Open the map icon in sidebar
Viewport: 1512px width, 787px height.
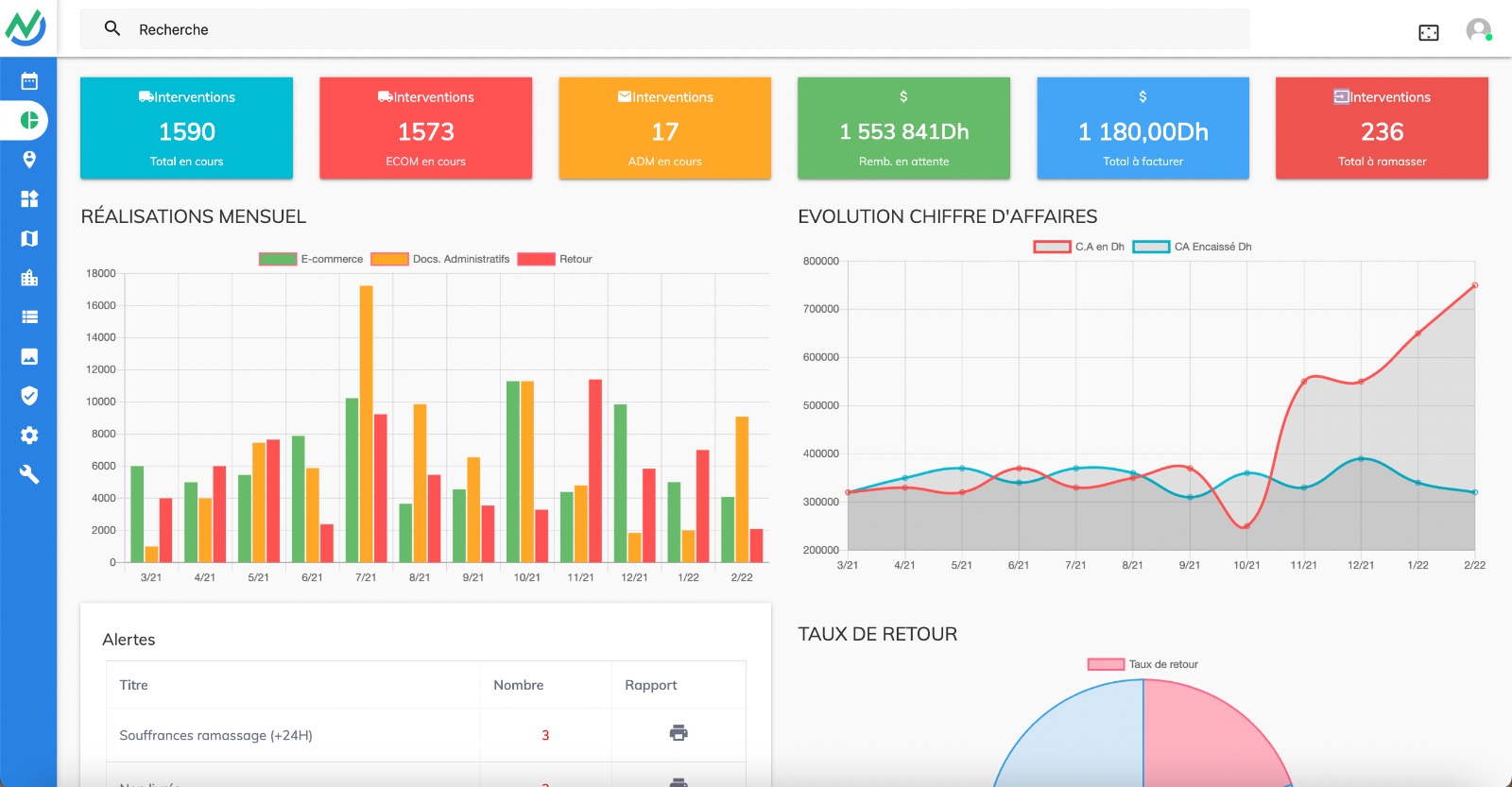pyautogui.click(x=29, y=238)
